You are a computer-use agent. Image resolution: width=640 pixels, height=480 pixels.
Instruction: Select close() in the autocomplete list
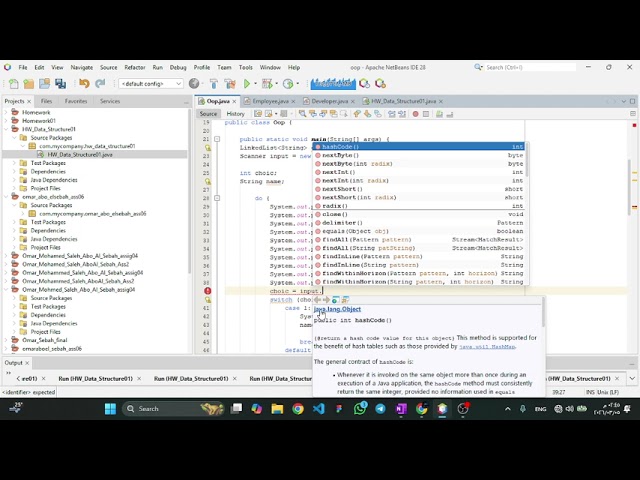pyautogui.click(x=420, y=214)
